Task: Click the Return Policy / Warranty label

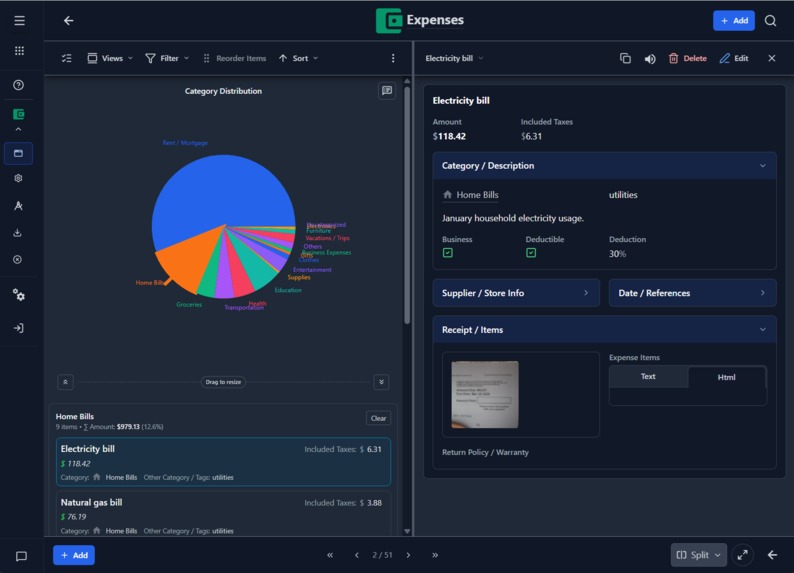Action: click(x=485, y=453)
